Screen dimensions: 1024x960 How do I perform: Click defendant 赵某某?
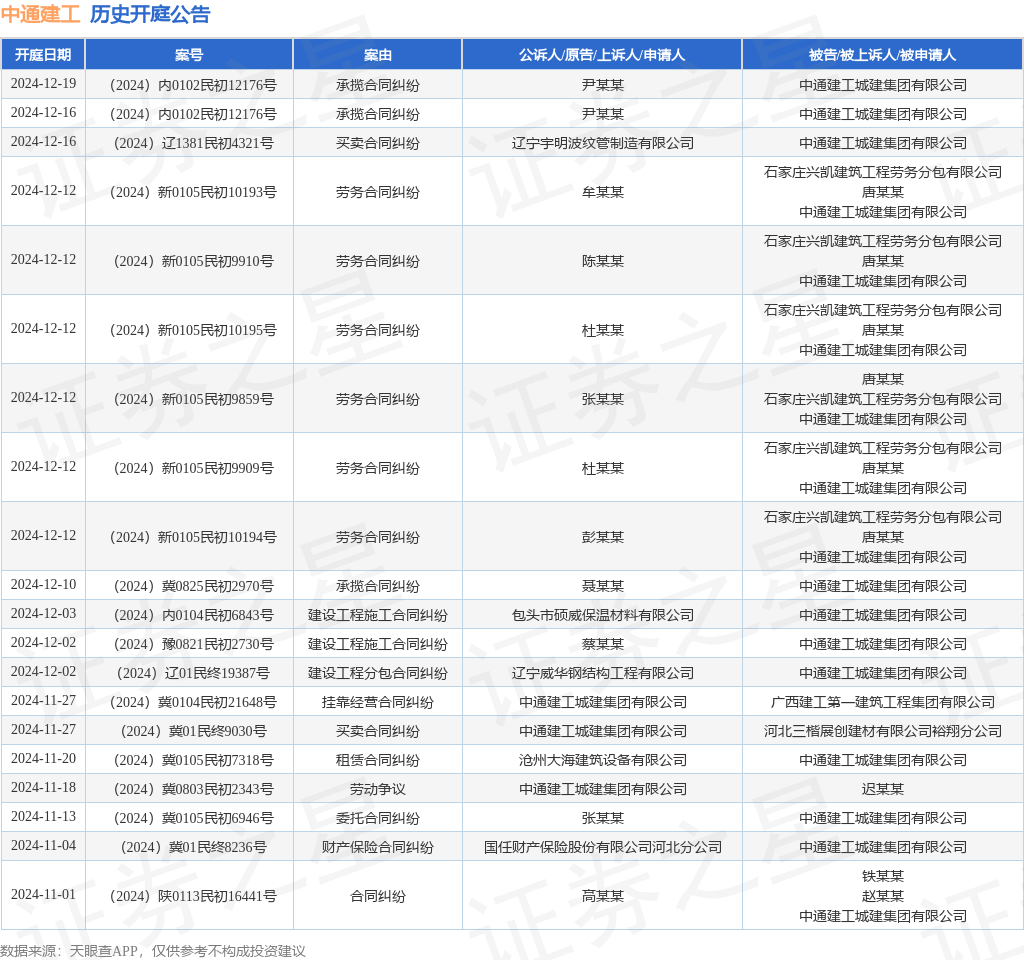click(x=882, y=897)
